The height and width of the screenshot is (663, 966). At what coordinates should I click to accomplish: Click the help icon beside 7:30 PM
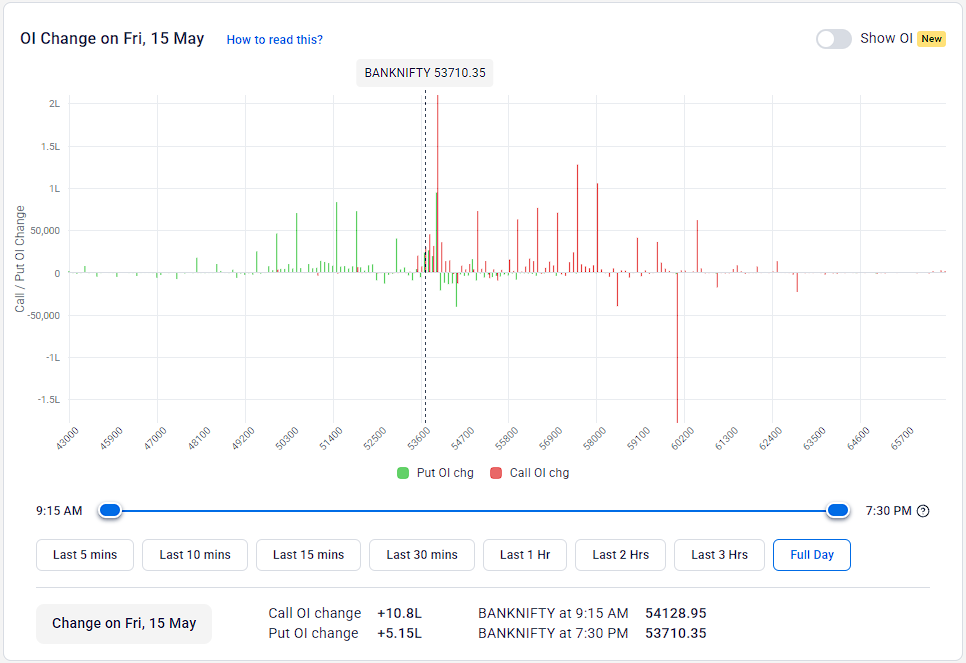point(923,511)
